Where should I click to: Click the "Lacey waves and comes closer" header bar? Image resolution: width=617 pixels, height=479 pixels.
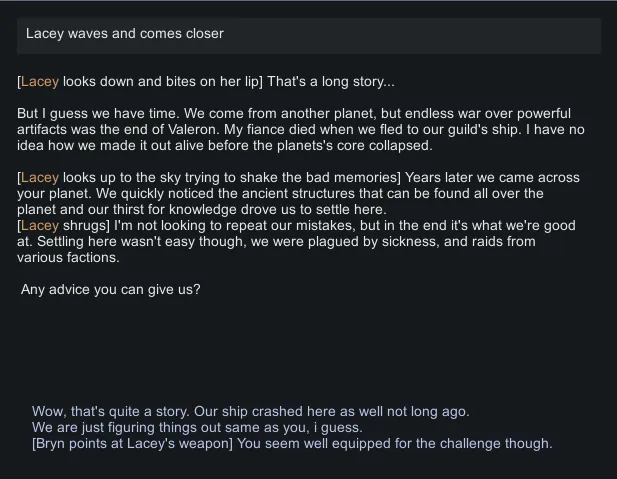click(308, 34)
